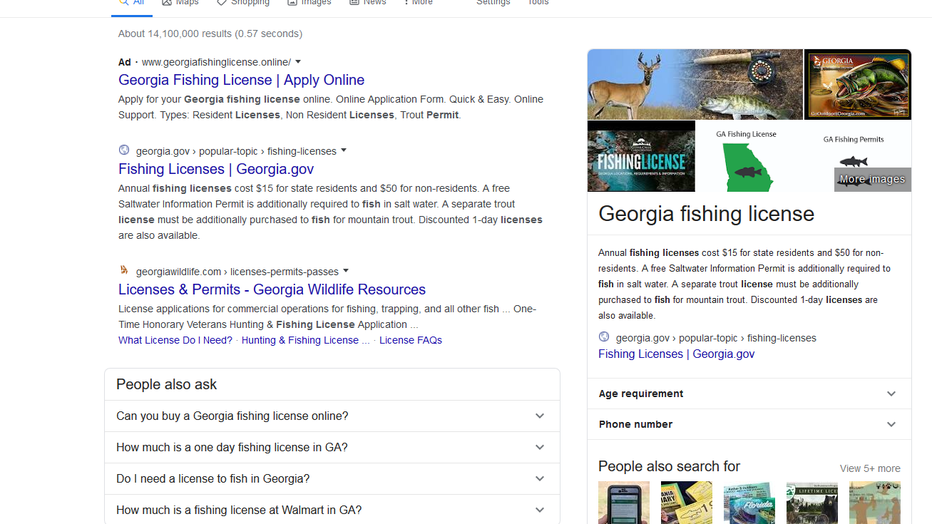Screen dimensions: 932x524
Task: Expand ad options arrow beside georgiafishinglicense.online
Action: tap(298, 62)
